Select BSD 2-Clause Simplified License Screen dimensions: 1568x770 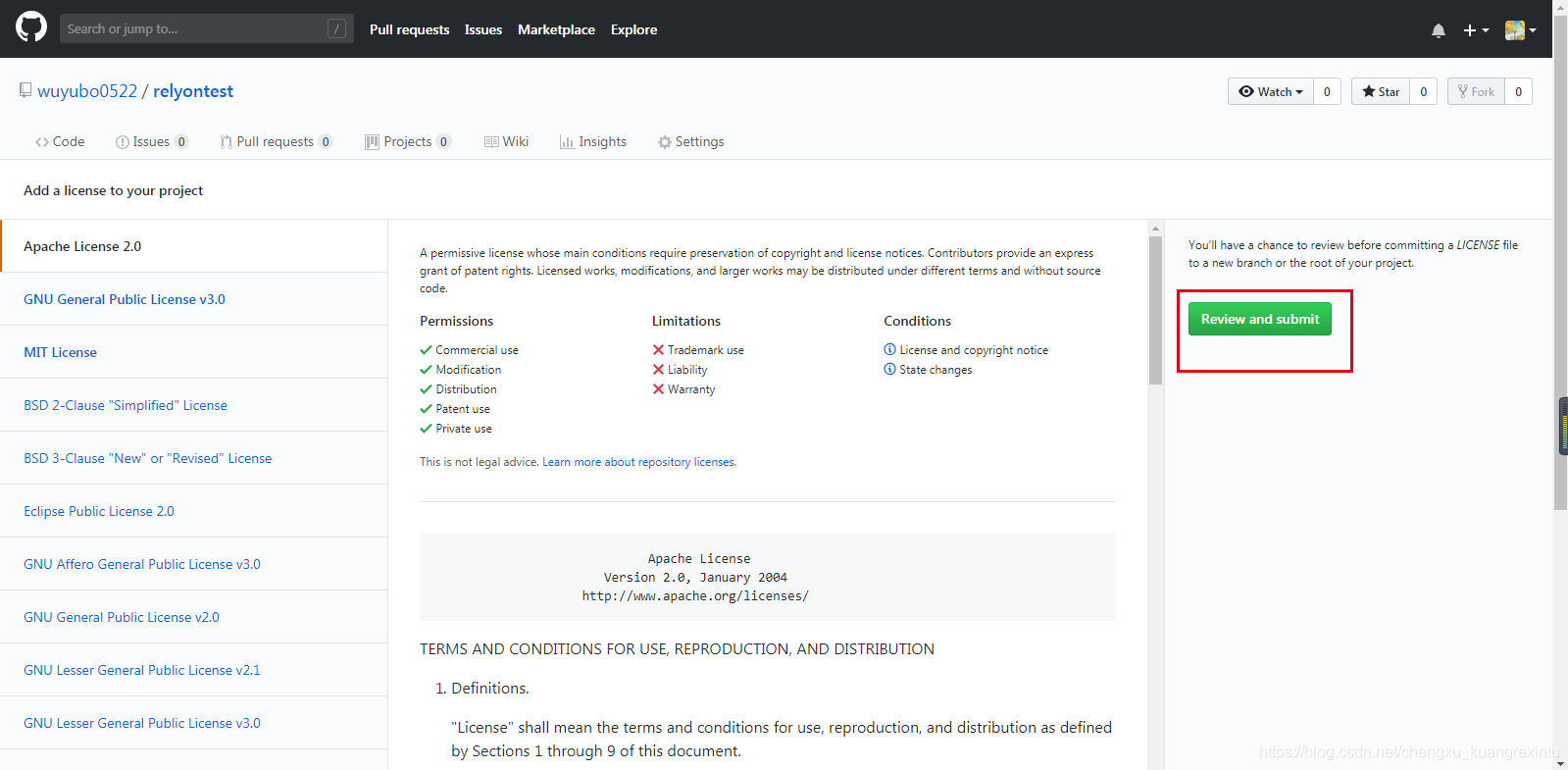tap(194, 405)
